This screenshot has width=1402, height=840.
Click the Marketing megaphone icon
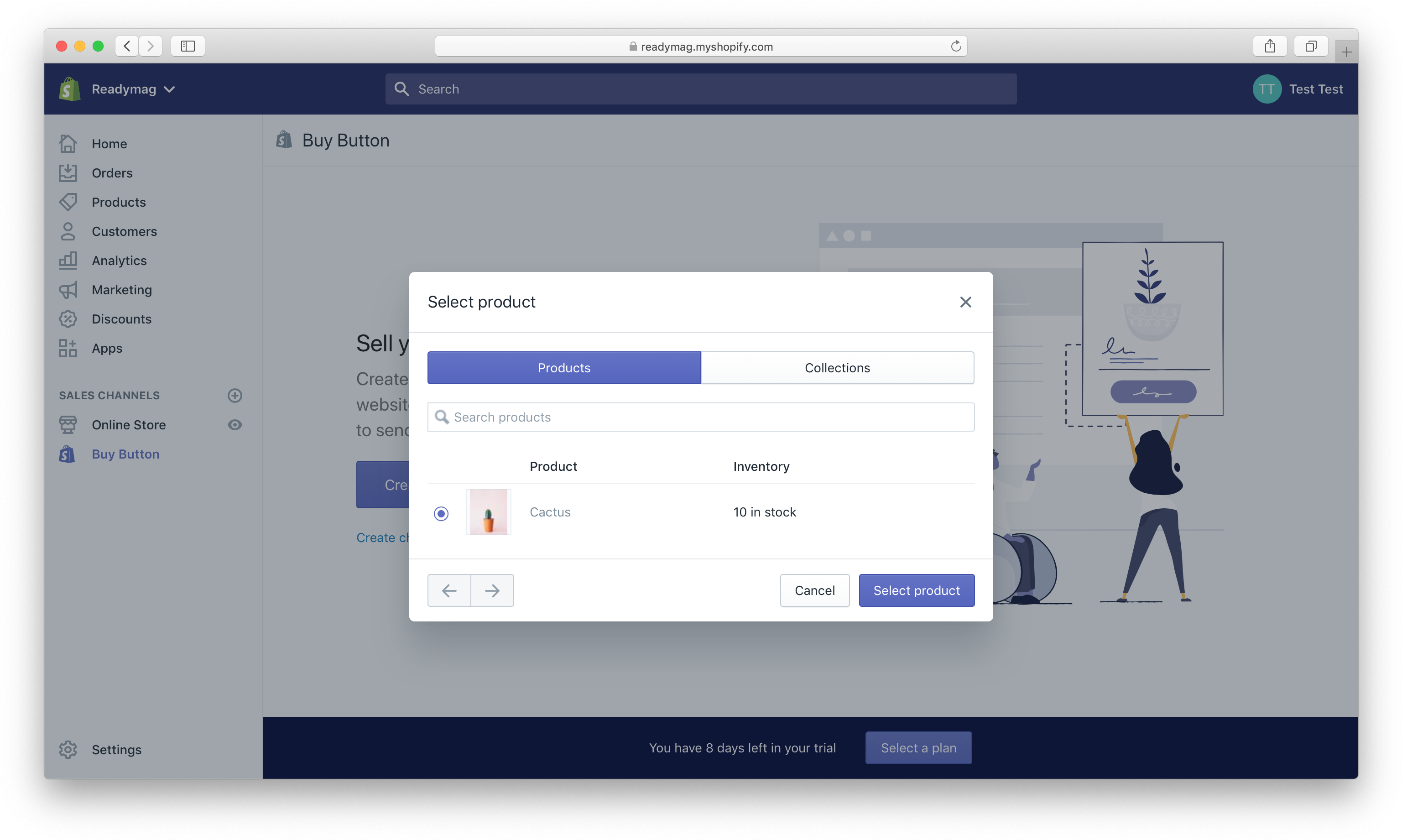coord(68,290)
